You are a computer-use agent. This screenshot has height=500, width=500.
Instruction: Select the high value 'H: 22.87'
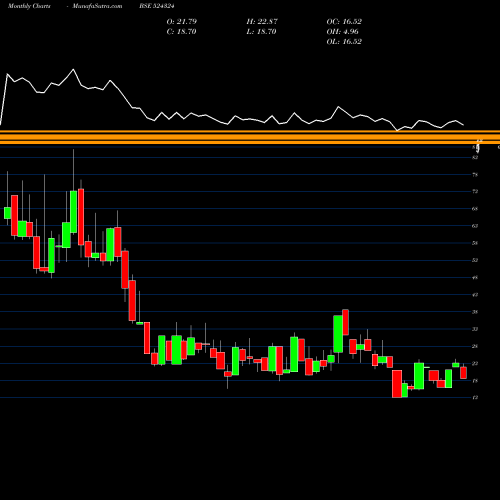point(262,22)
